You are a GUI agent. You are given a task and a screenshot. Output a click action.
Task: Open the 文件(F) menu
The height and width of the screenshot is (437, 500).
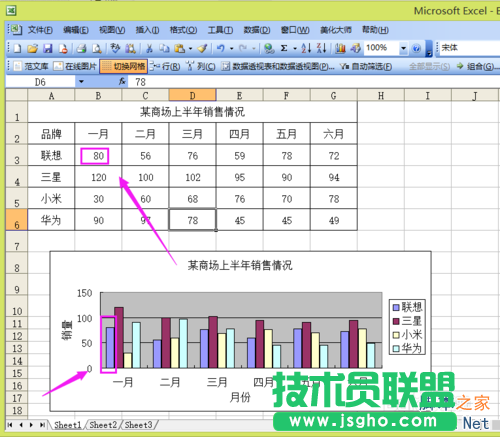(40, 30)
